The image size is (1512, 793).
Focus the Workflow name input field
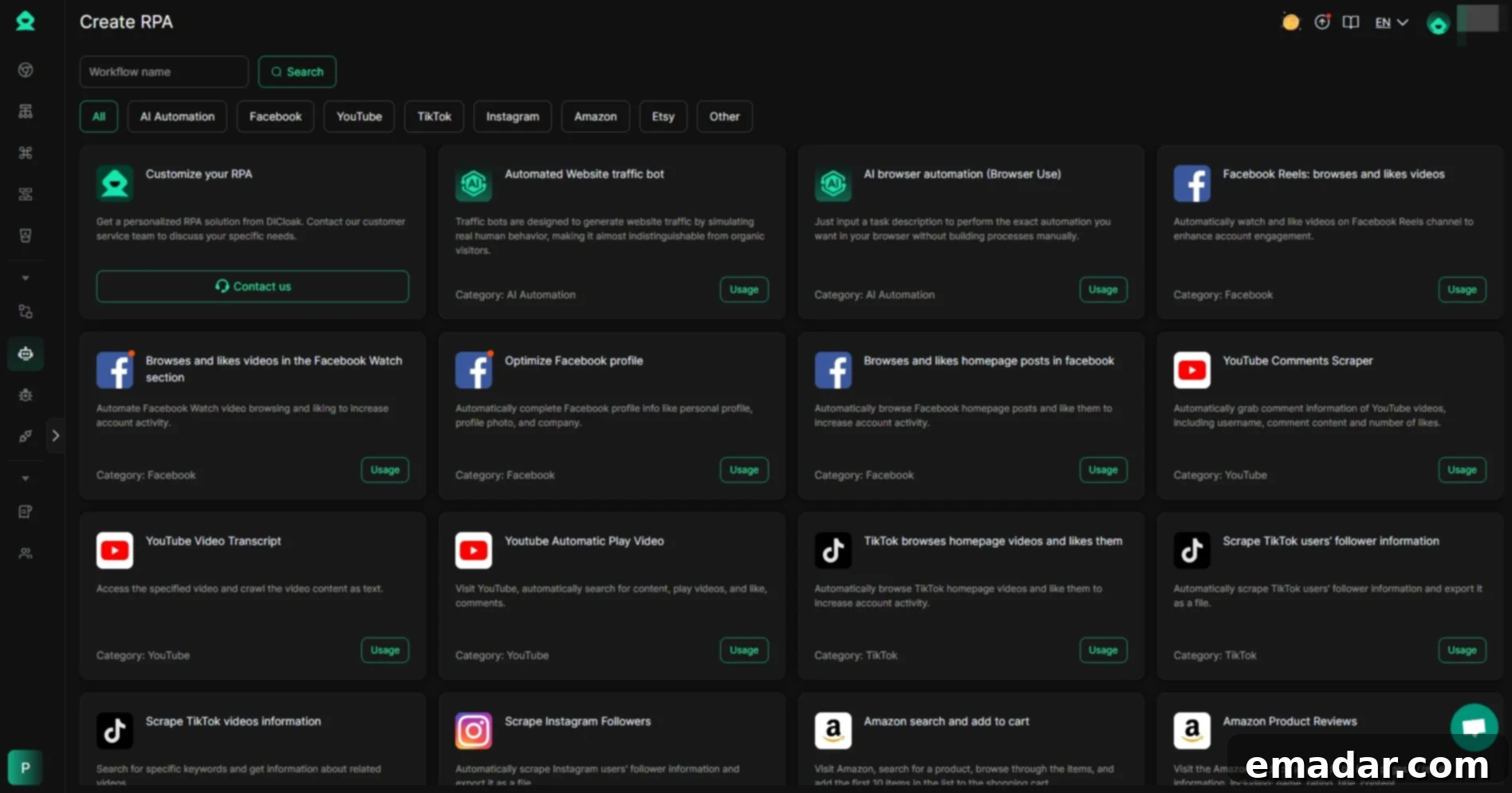[x=163, y=72]
